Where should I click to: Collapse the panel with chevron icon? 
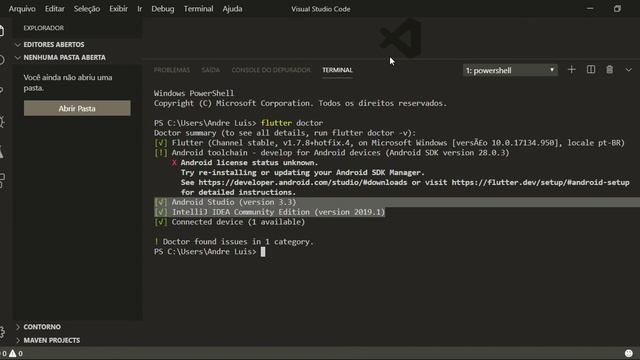pos(629,70)
